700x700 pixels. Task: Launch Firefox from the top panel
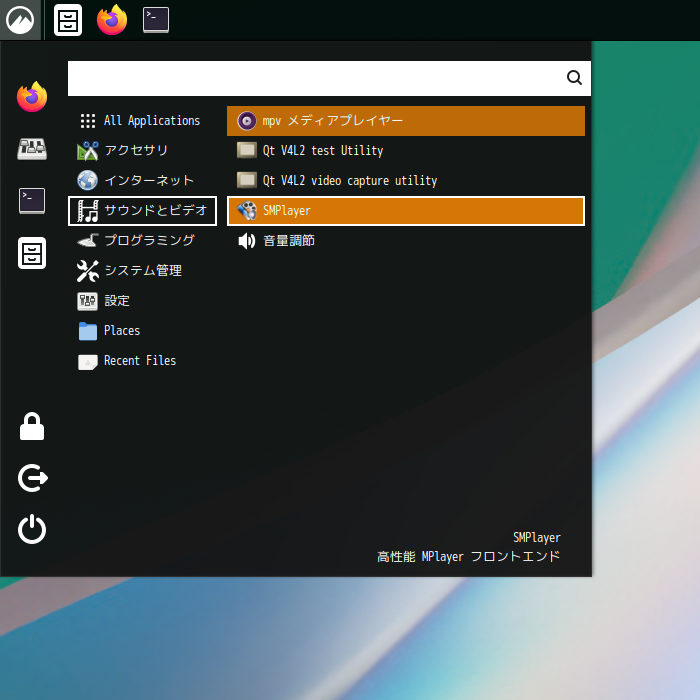112,20
